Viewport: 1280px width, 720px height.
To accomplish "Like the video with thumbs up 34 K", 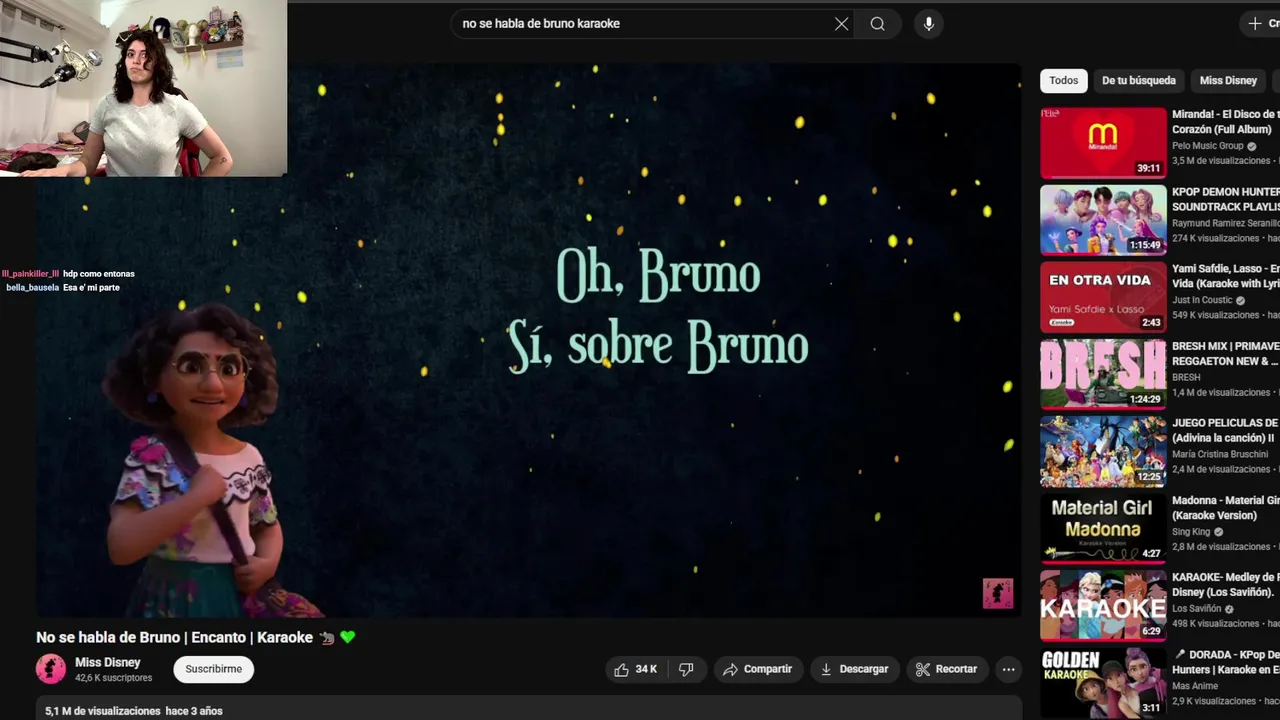I will (x=635, y=669).
